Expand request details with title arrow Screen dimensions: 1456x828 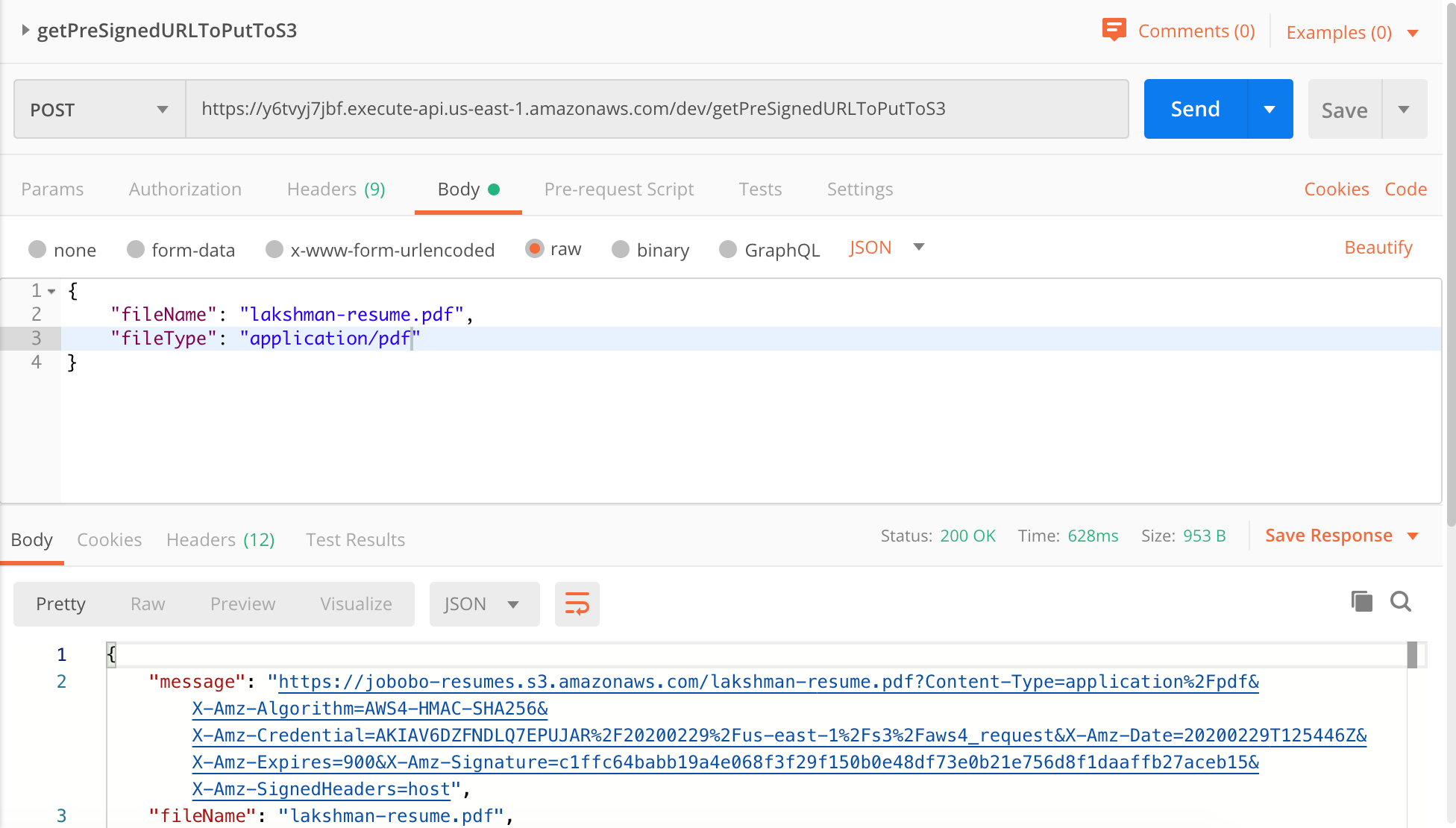click(25, 31)
